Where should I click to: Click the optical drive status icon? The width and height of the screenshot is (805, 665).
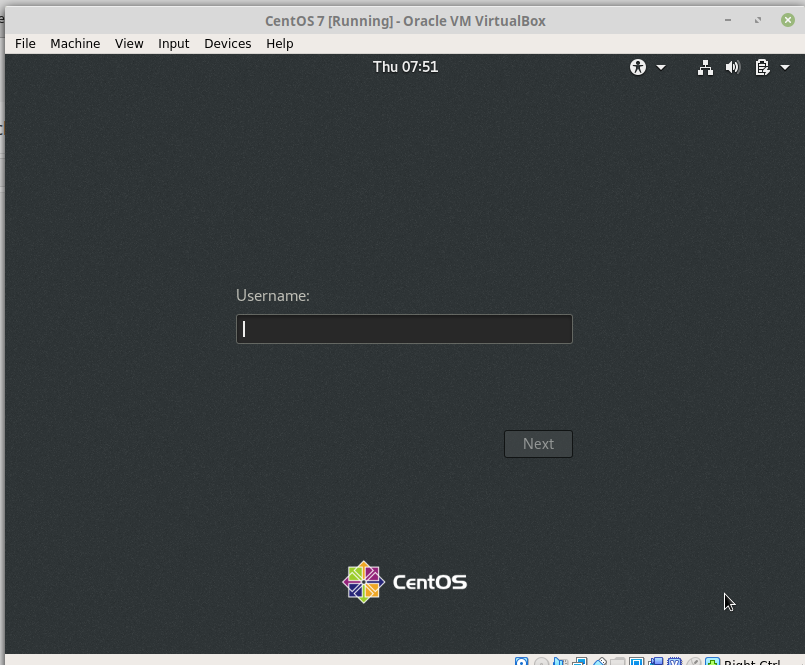click(x=541, y=661)
